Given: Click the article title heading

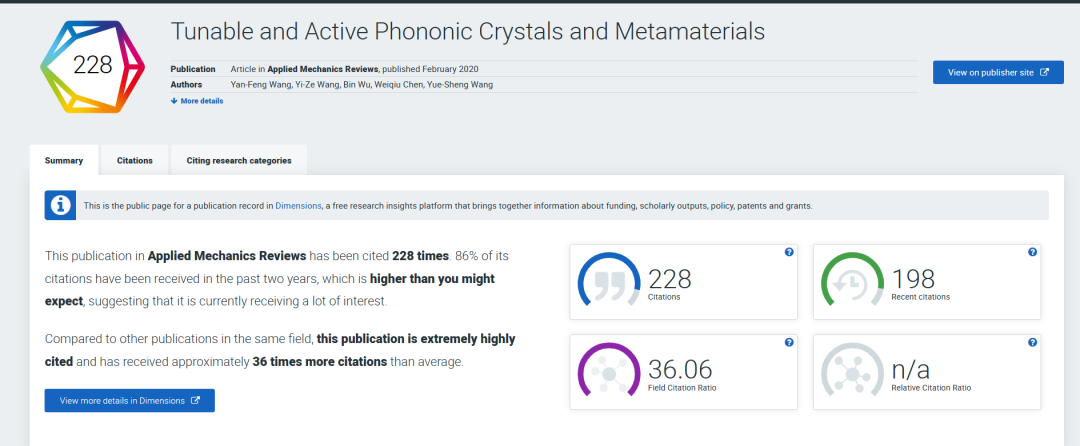Looking at the screenshot, I should coord(468,31).
